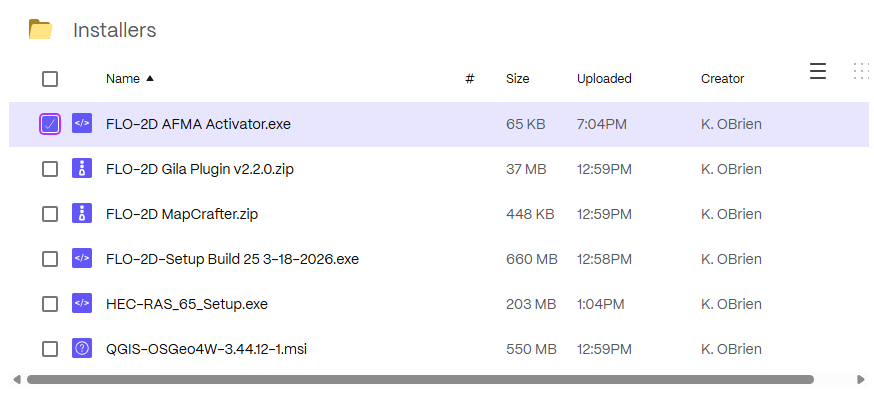The width and height of the screenshot is (874, 396).
Task: Click the 65 KB size value
Action: click(x=526, y=124)
